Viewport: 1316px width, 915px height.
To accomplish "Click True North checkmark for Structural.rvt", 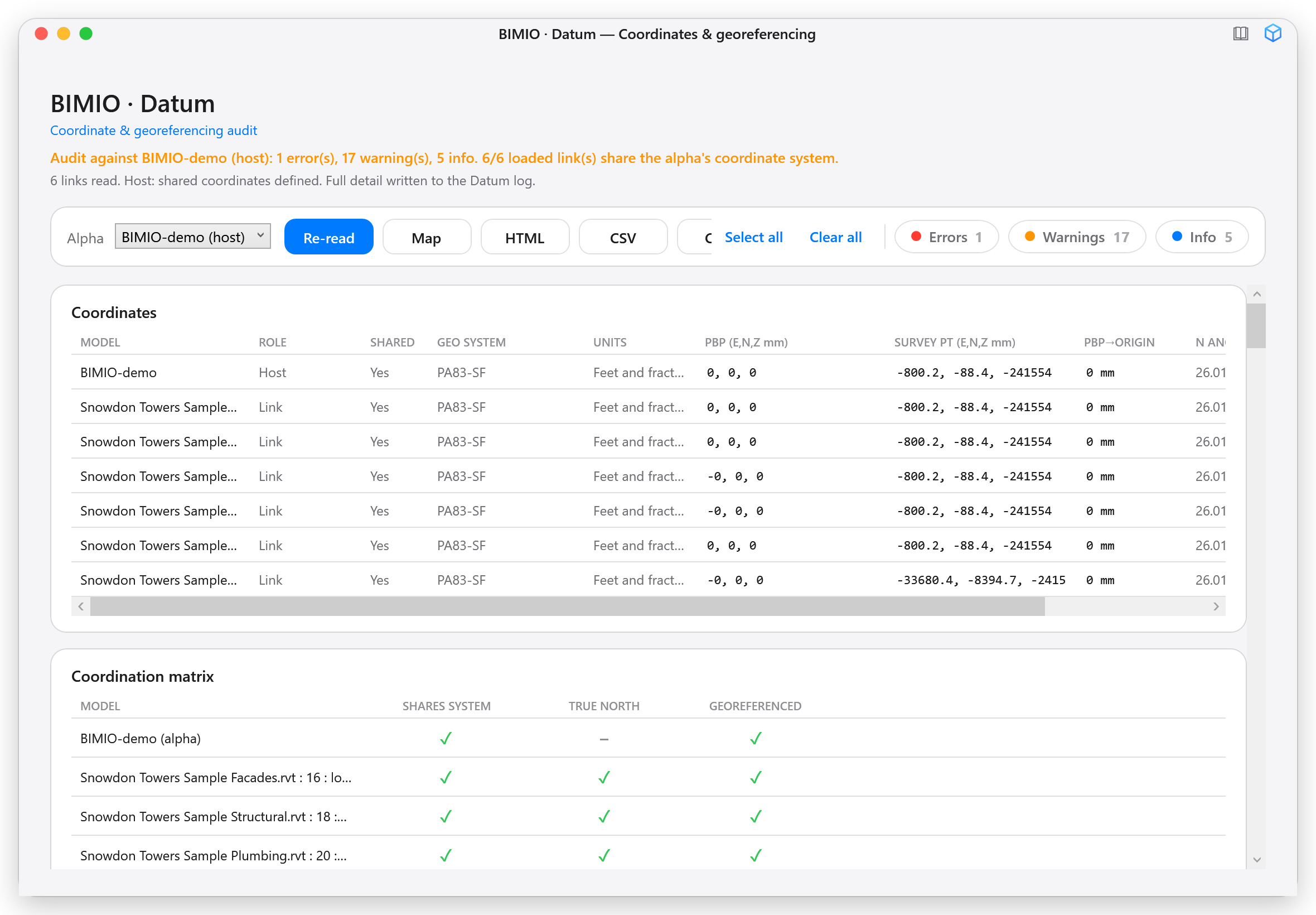I will pos(604,816).
